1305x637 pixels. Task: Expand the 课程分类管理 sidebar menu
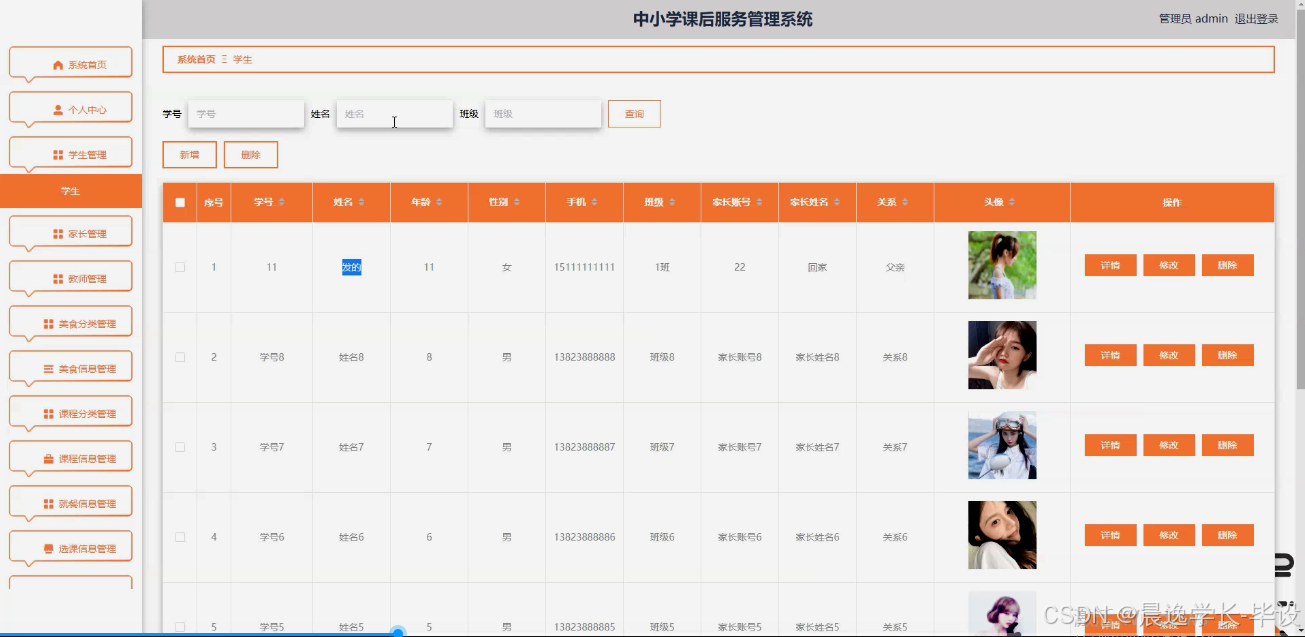click(70, 413)
